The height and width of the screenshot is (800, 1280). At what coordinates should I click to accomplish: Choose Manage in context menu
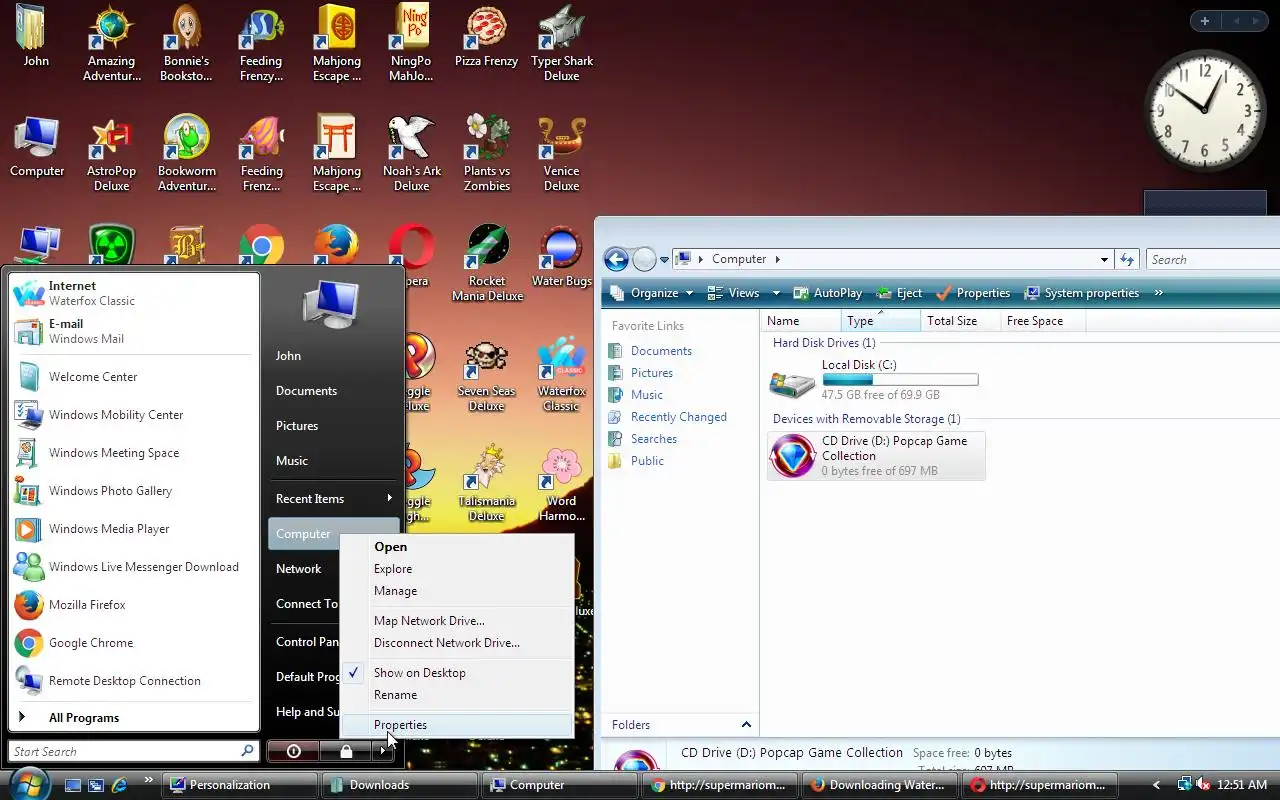(x=457, y=591)
